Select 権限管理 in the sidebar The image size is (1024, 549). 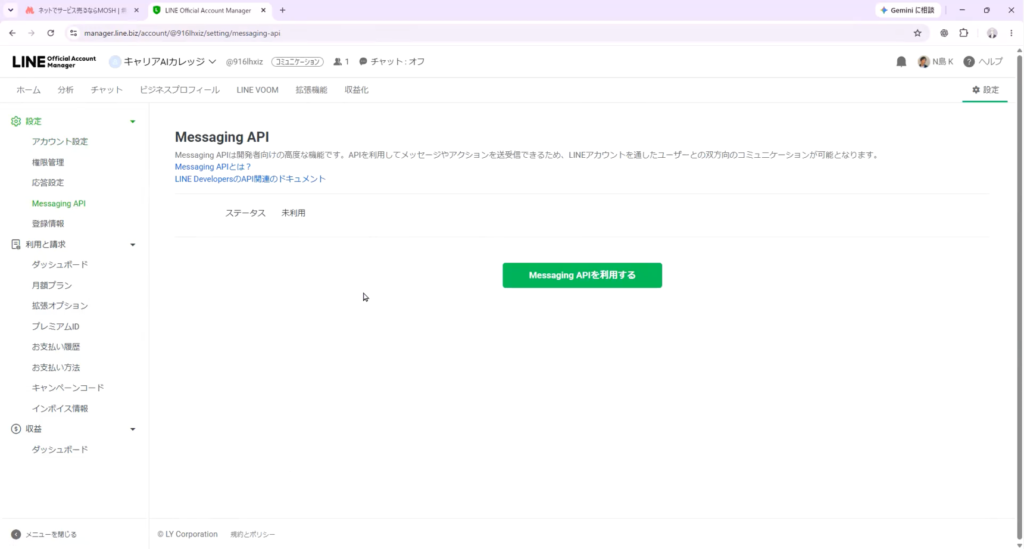[48, 163]
